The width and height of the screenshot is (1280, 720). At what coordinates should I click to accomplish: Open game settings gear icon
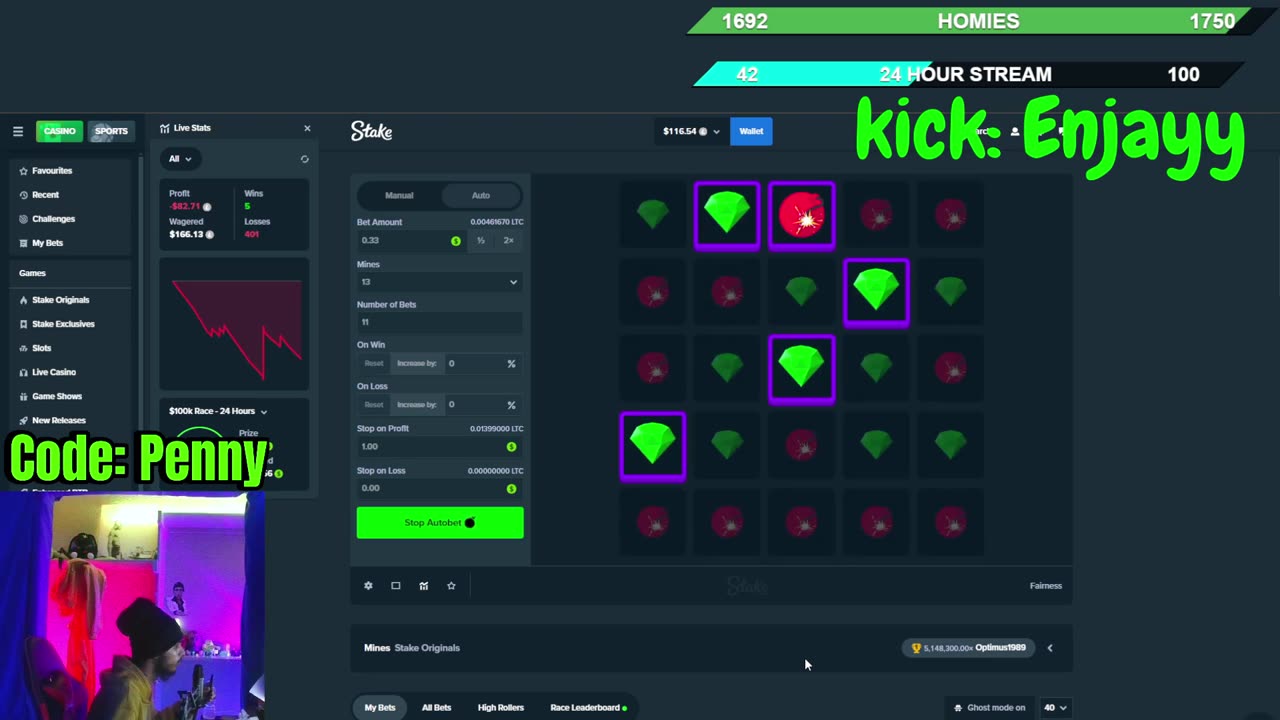click(368, 586)
